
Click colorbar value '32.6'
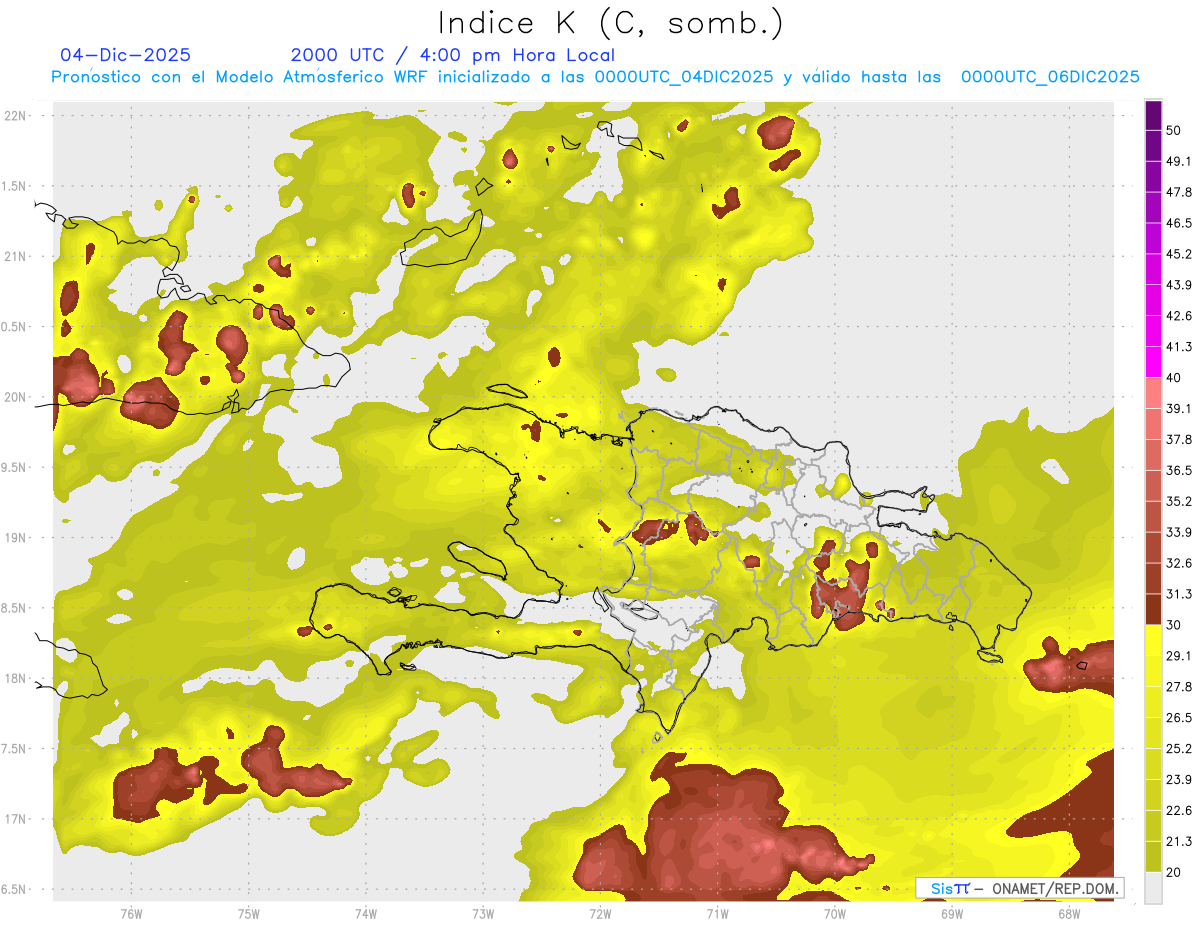[x=1179, y=563]
